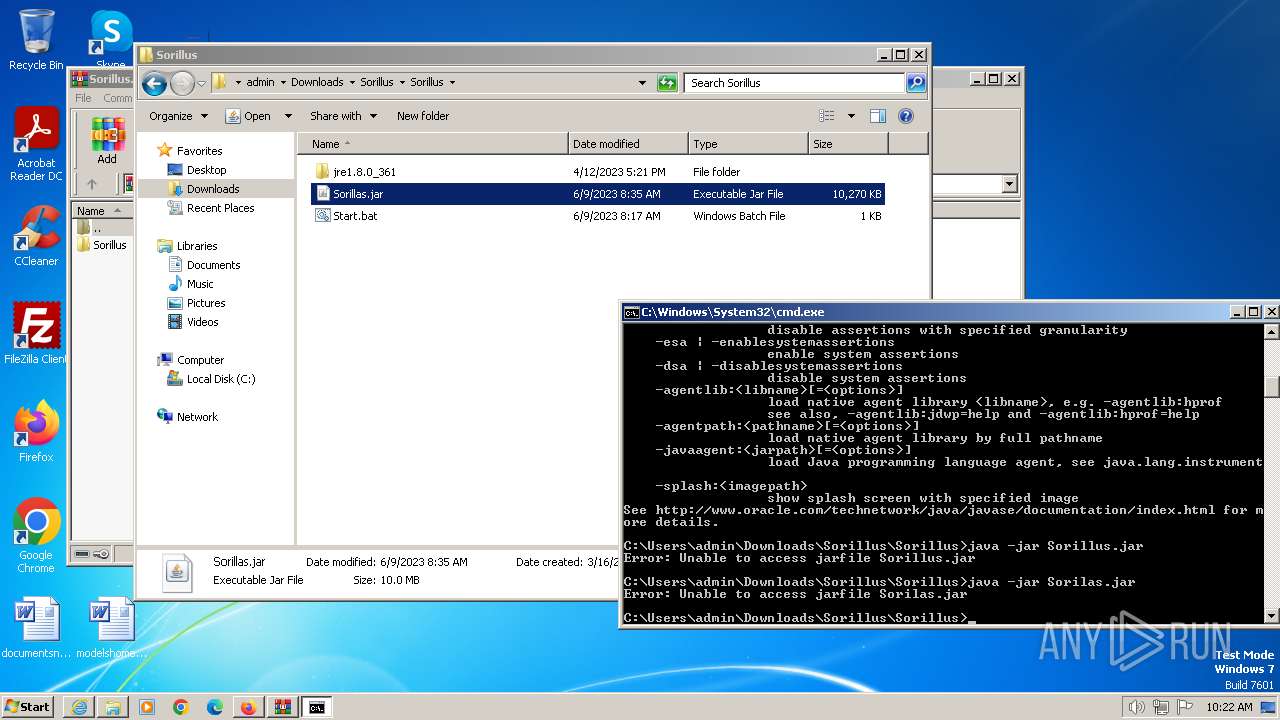1280x720 pixels.
Task: Click the address bar refresh icon
Action: (667, 83)
